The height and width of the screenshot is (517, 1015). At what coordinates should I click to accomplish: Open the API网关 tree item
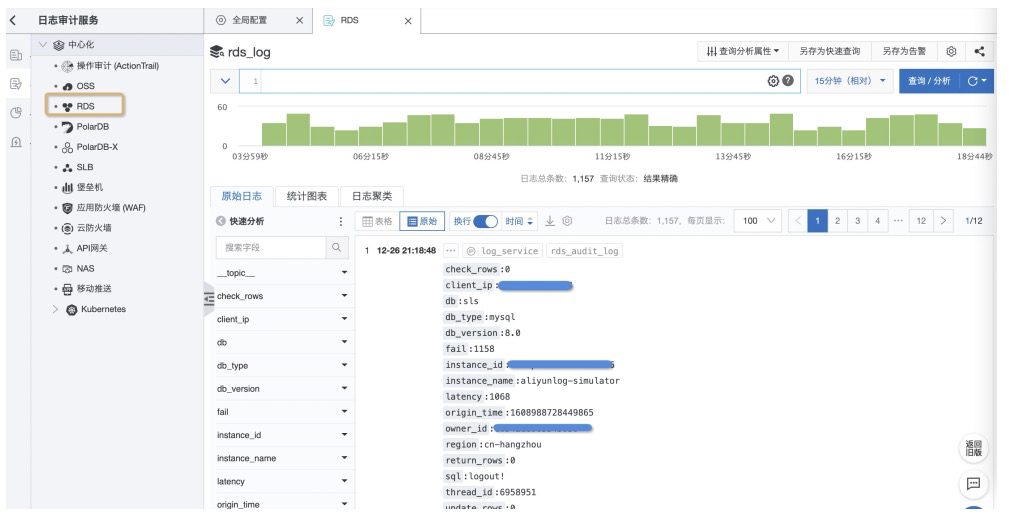[92, 248]
